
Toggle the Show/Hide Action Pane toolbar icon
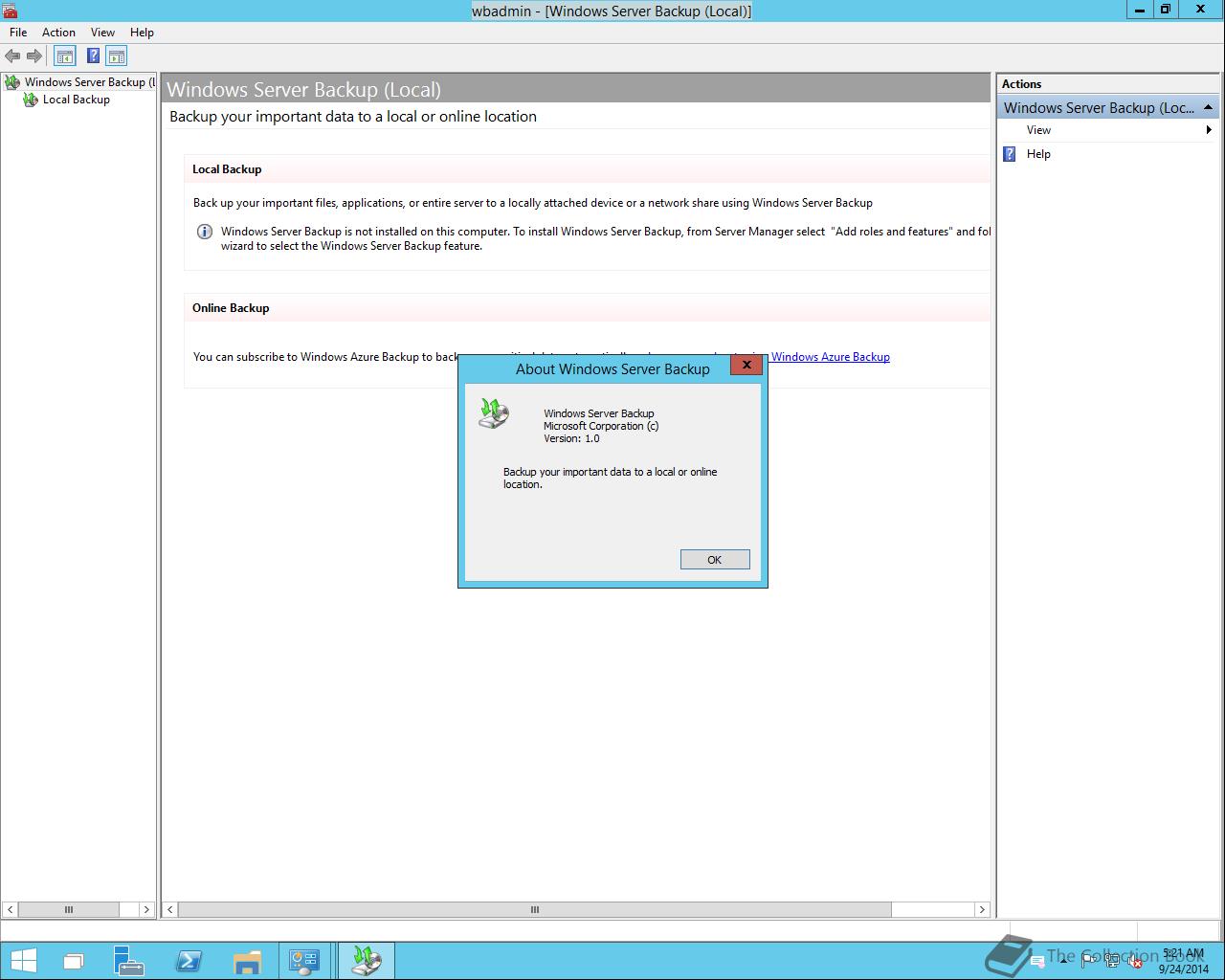click(117, 56)
